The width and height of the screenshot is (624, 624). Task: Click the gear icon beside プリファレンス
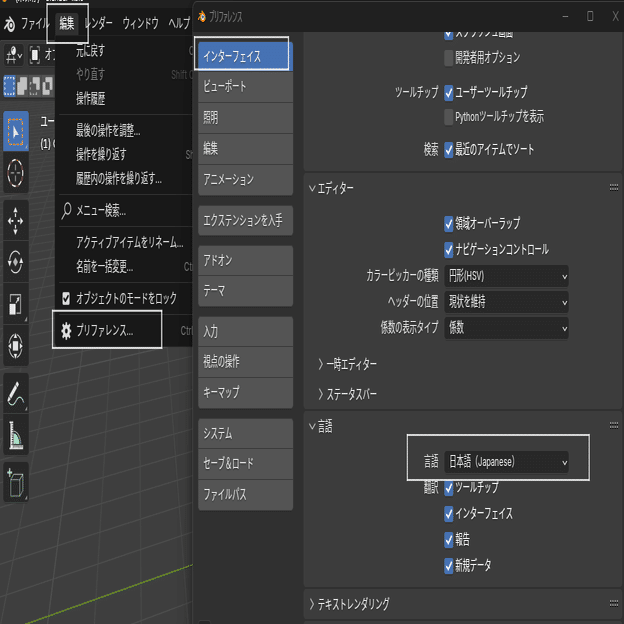[x=66, y=330]
